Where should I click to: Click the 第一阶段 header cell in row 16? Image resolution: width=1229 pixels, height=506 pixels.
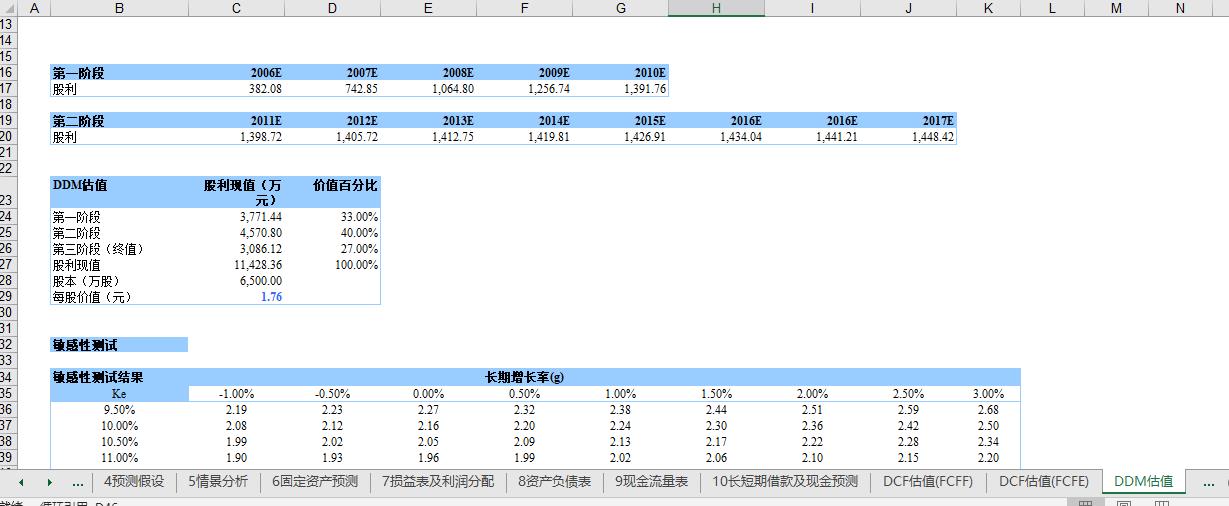(x=119, y=72)
